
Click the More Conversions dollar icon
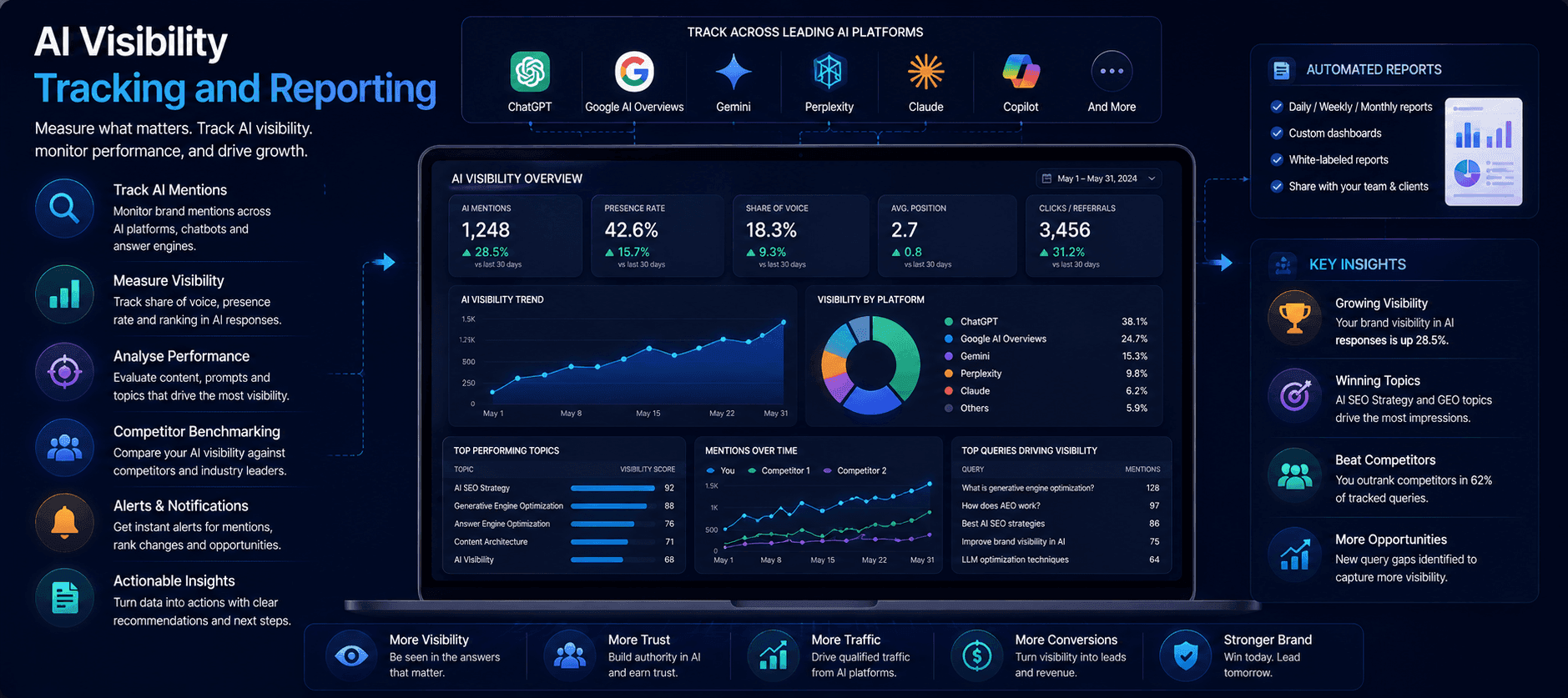(977, 656)
